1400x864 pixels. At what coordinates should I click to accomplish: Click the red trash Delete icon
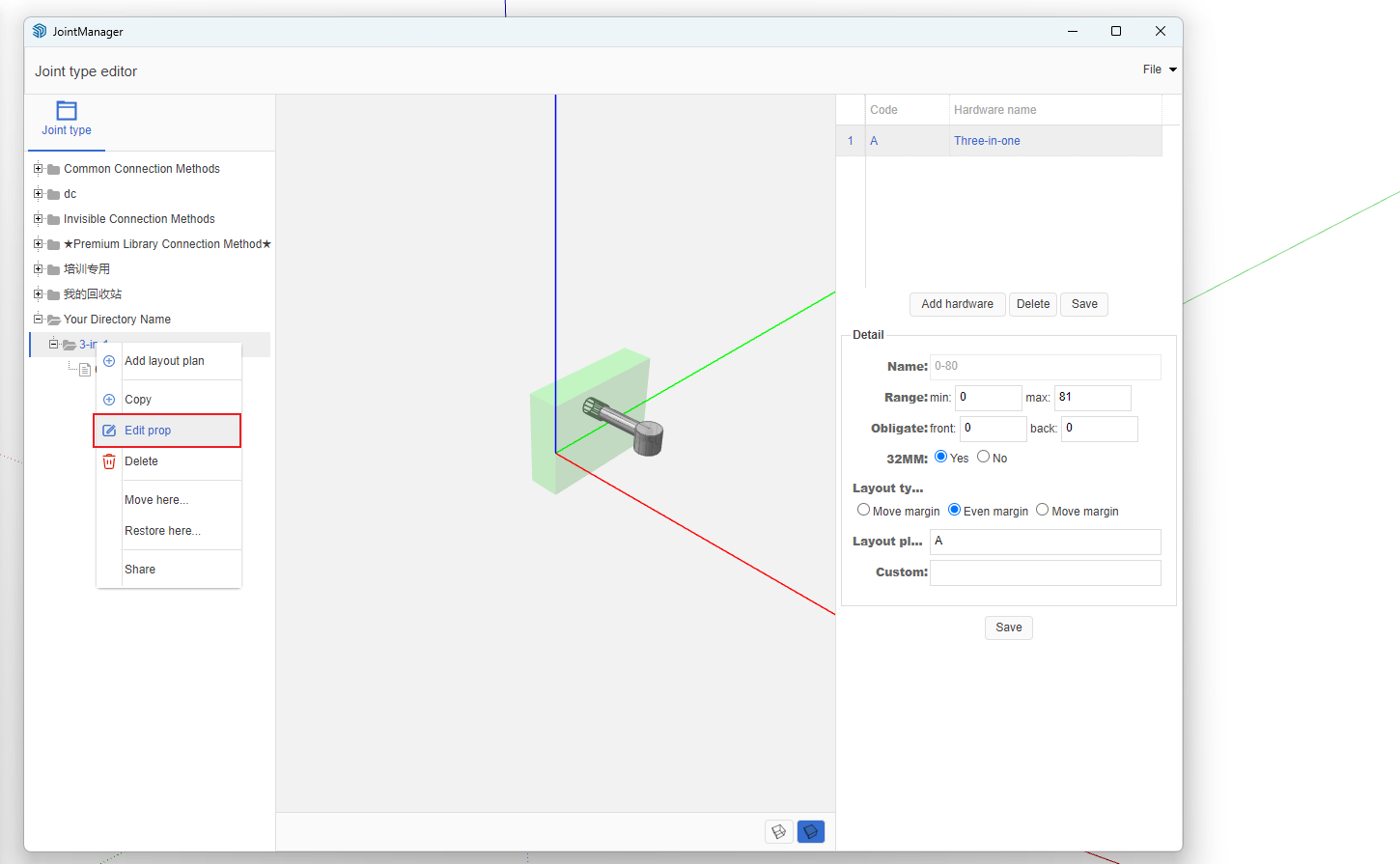[109, 461]
